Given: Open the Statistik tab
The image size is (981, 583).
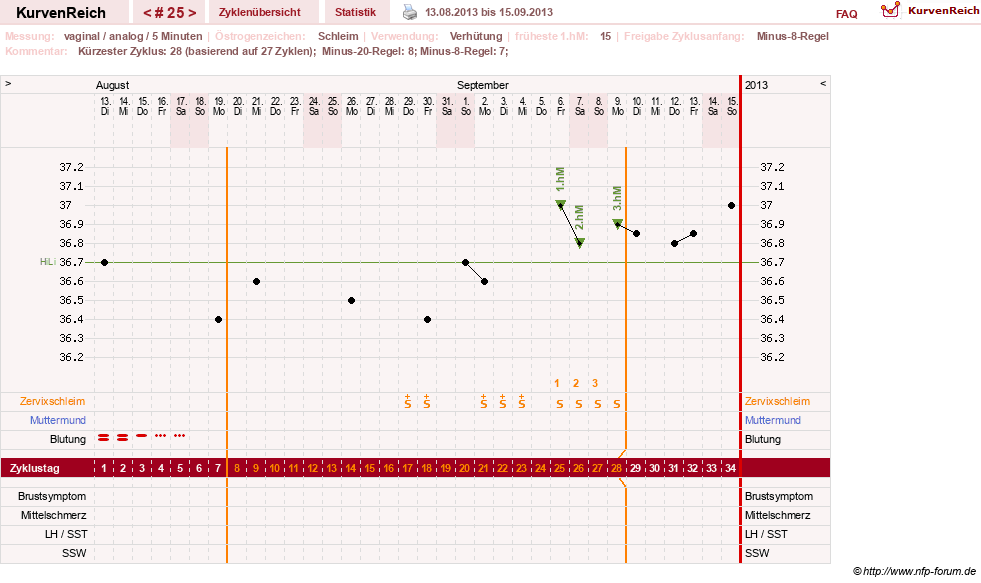Looking at the screenshot, I should pyautogui.click(x=355, y=12).
